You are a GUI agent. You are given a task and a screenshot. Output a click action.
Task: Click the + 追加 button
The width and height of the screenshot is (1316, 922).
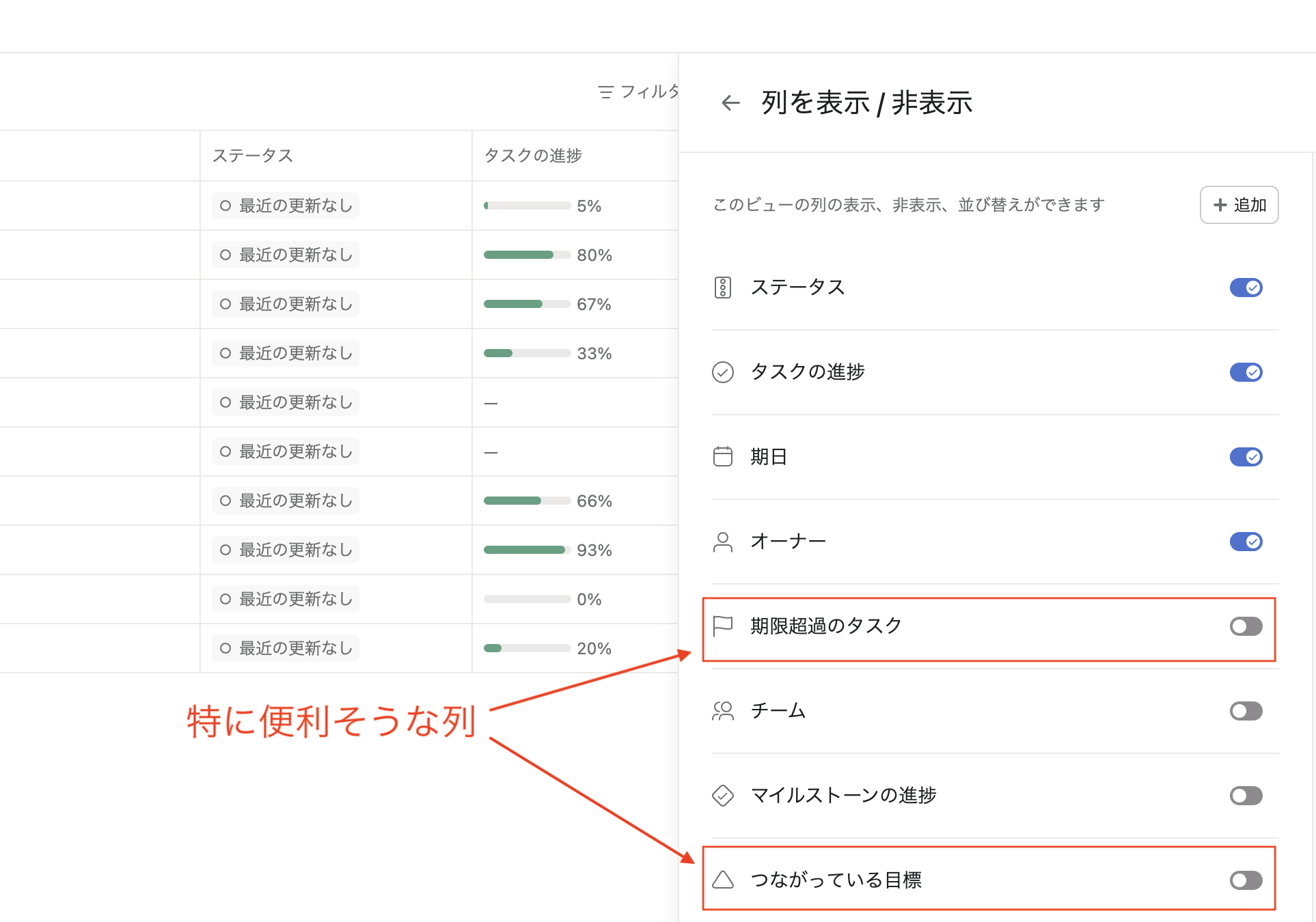click(x=1239, y=205)
